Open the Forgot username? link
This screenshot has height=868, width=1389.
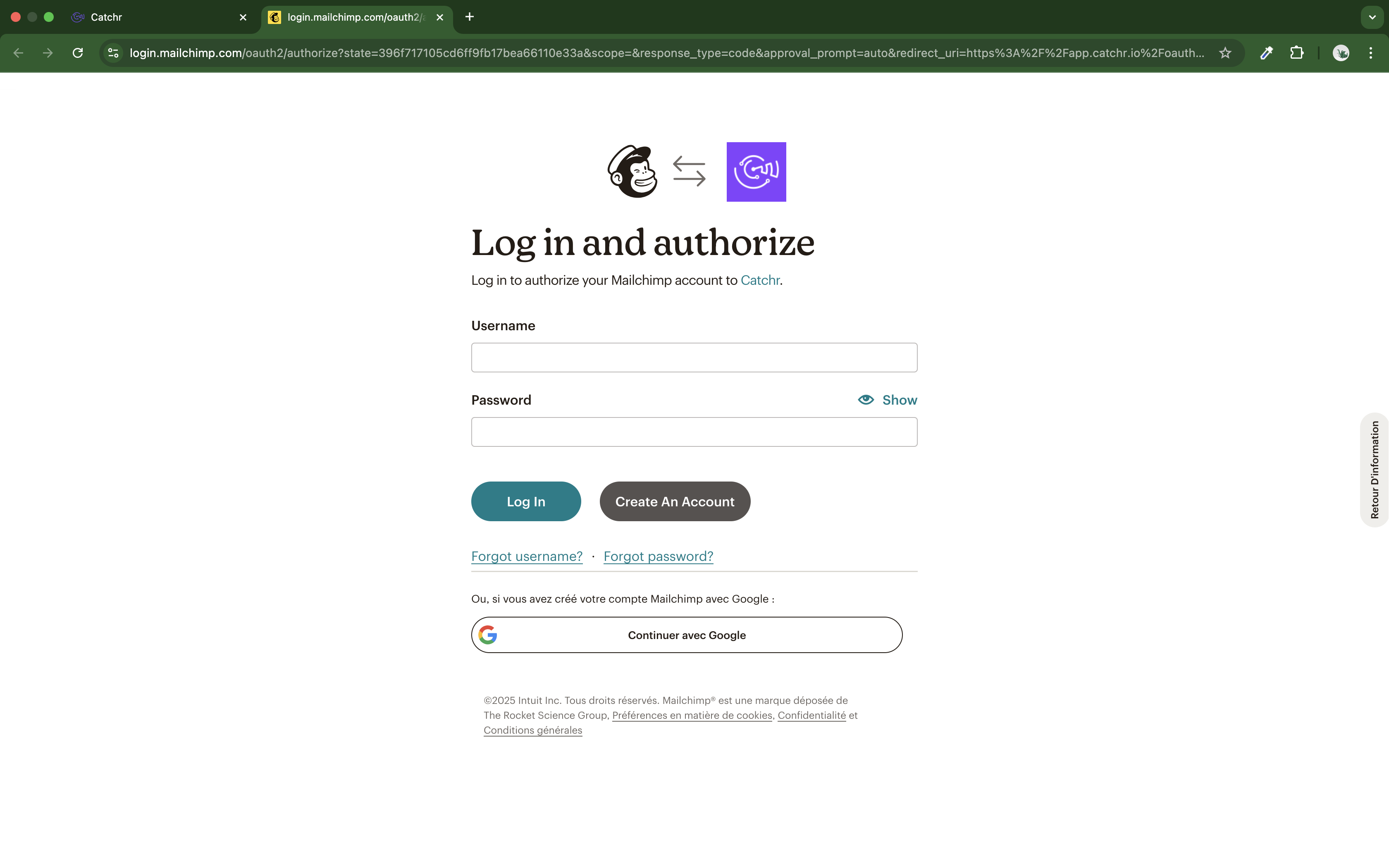[527, 556]
